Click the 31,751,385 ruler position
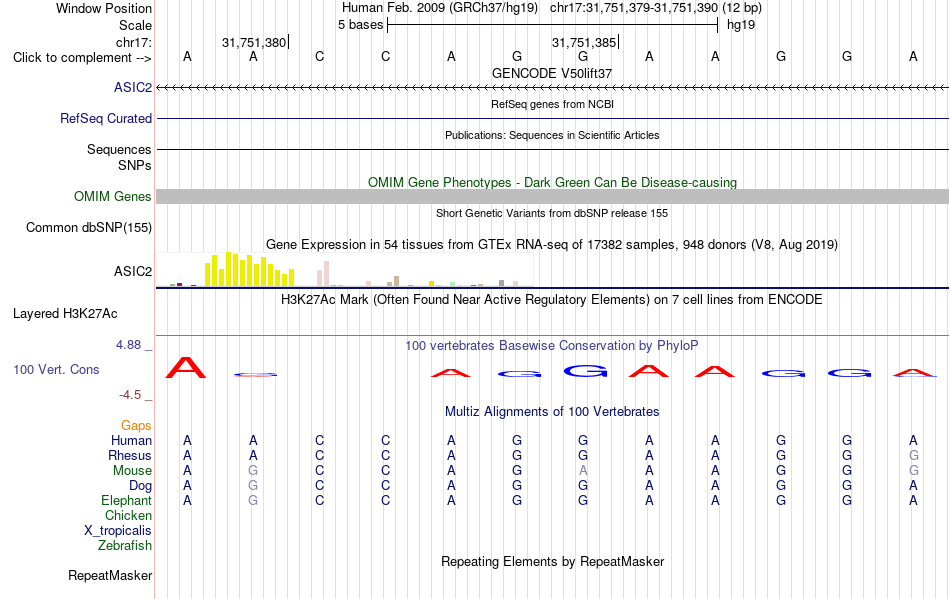This screenshot has width=950, height=599. pos(584,42)
